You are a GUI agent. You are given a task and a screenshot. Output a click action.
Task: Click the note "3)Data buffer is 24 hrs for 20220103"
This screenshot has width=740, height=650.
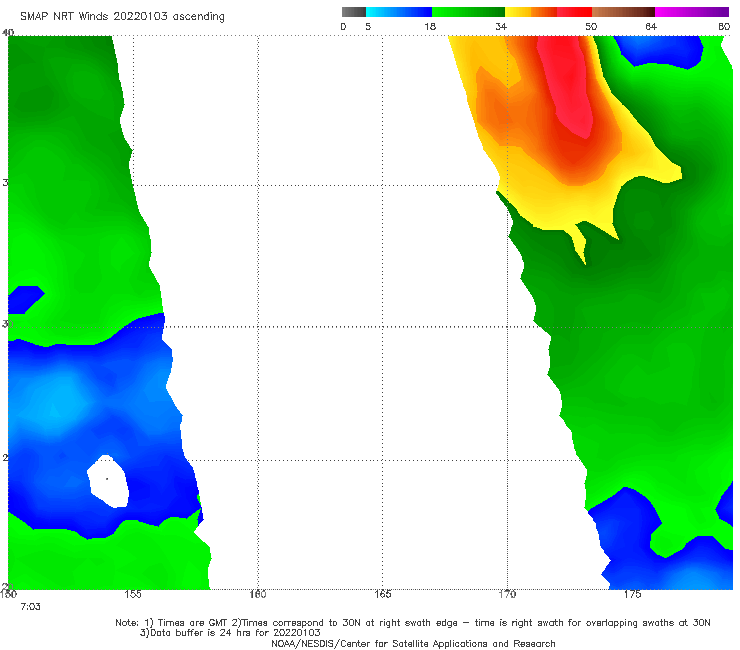coord(230,633)
